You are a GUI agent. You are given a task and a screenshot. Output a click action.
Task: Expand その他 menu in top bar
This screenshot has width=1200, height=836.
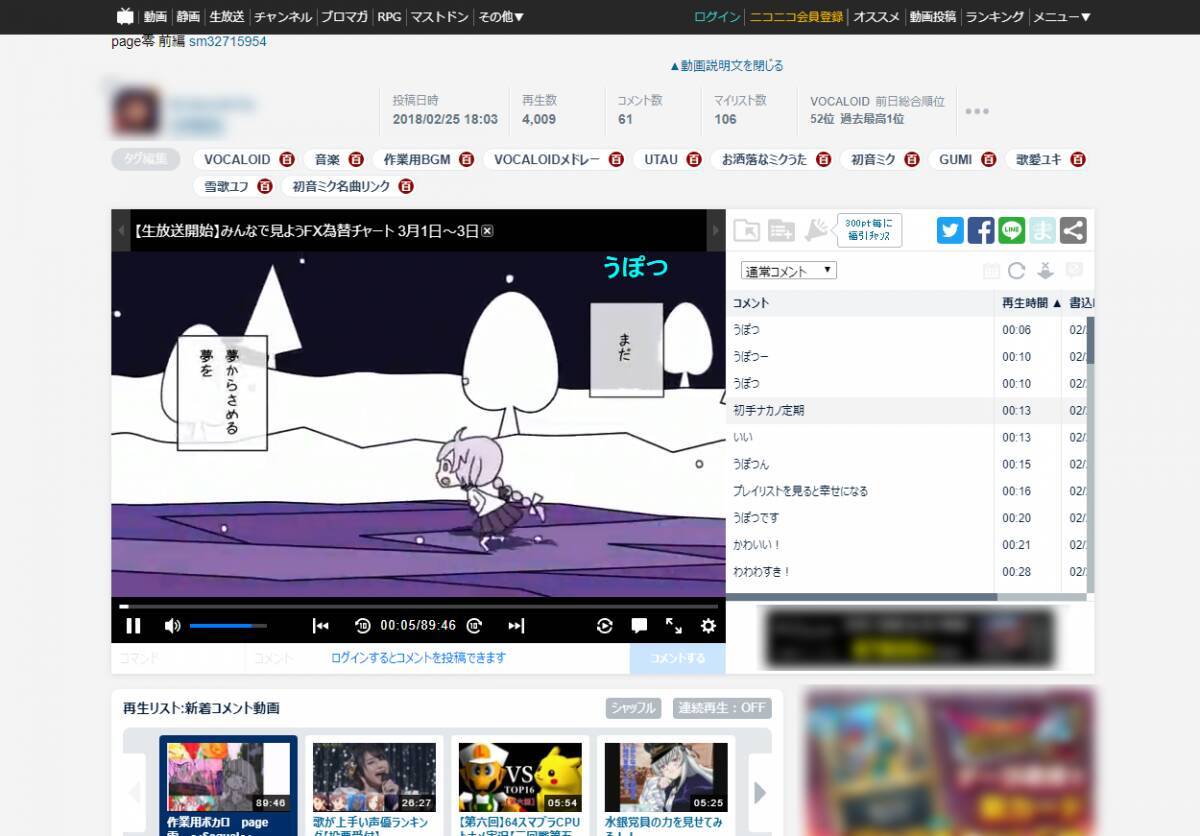501,17
